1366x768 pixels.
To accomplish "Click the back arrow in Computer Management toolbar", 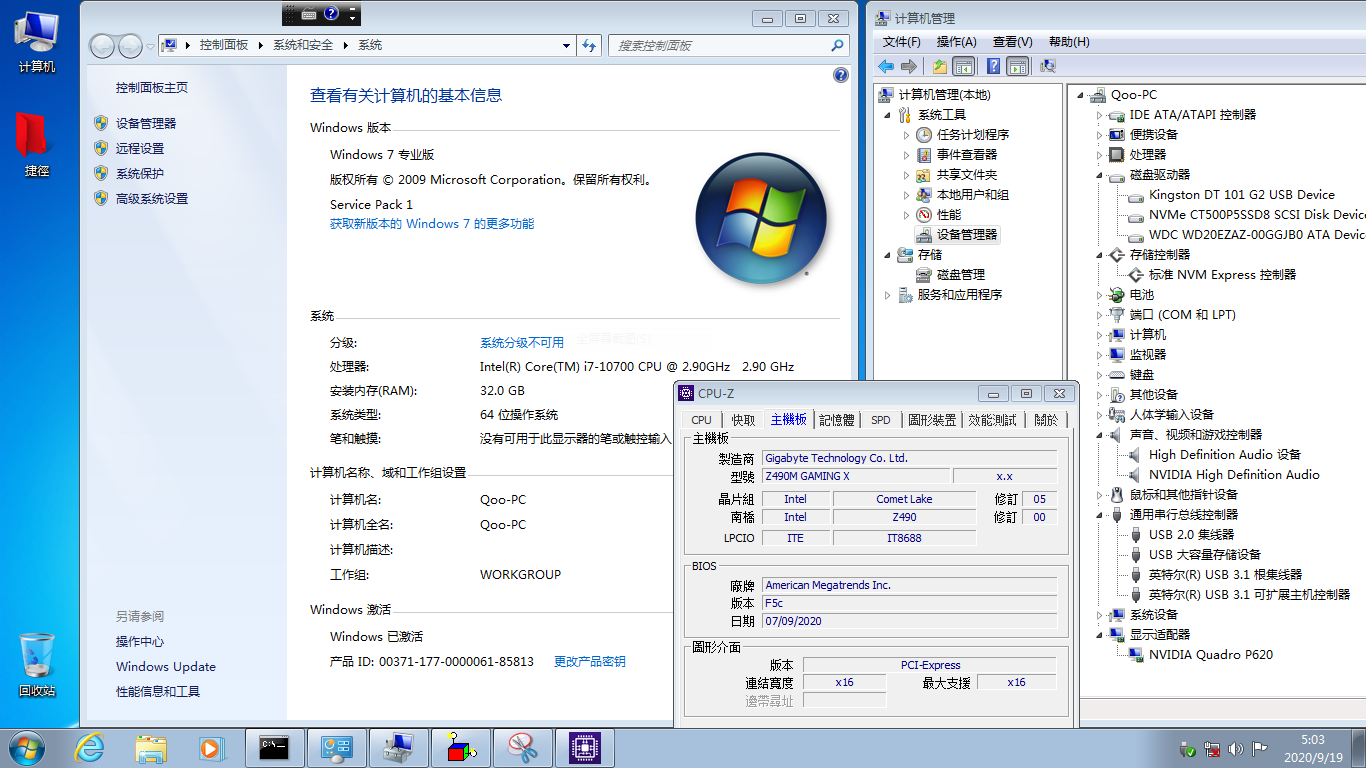I will coord(884,66).
